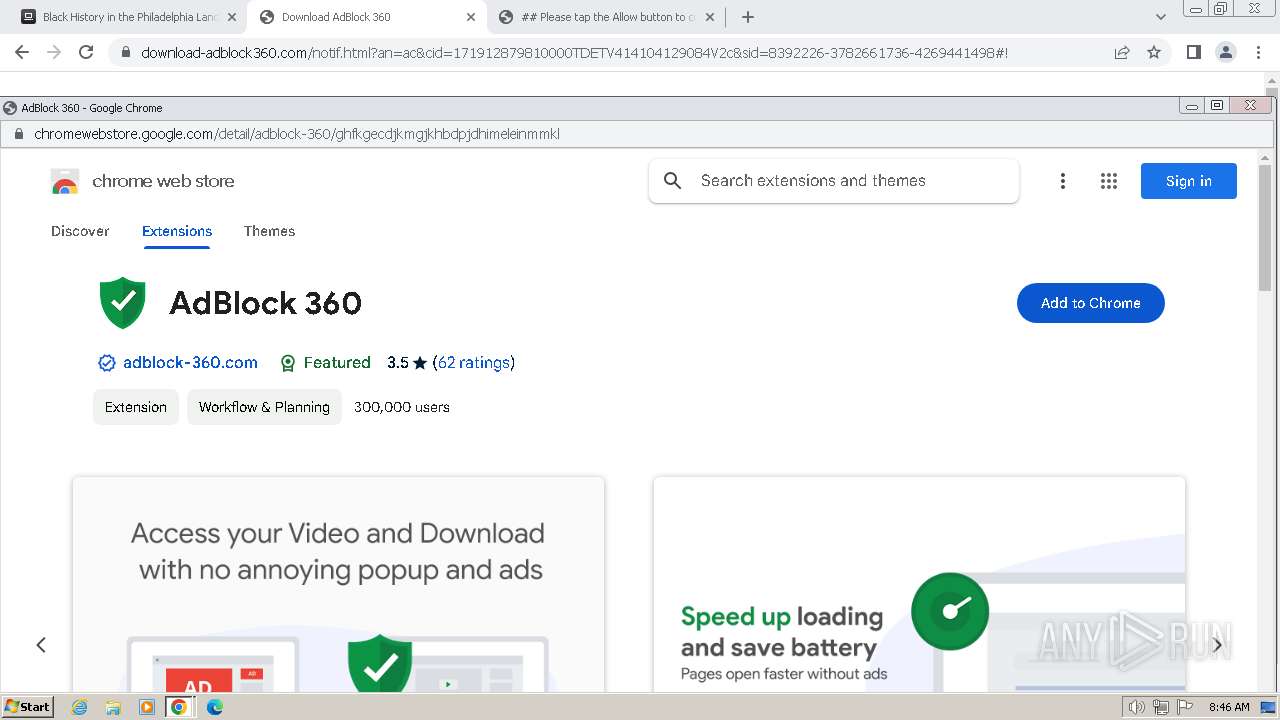Open the side panel icon
The width and height of the screenshot is (1280, 720).
click(1193, 52)
